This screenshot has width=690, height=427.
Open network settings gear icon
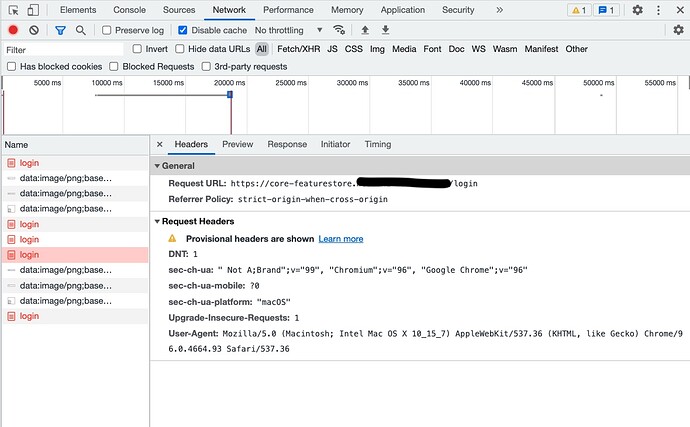679,30
